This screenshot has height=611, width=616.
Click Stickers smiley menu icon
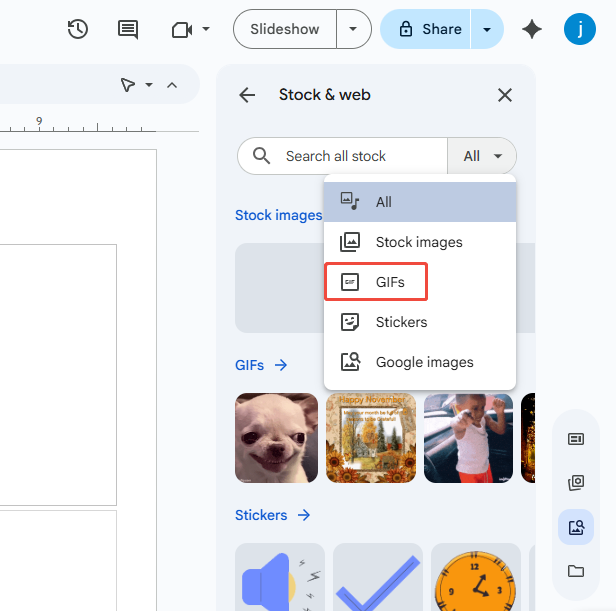coord(350,322)
